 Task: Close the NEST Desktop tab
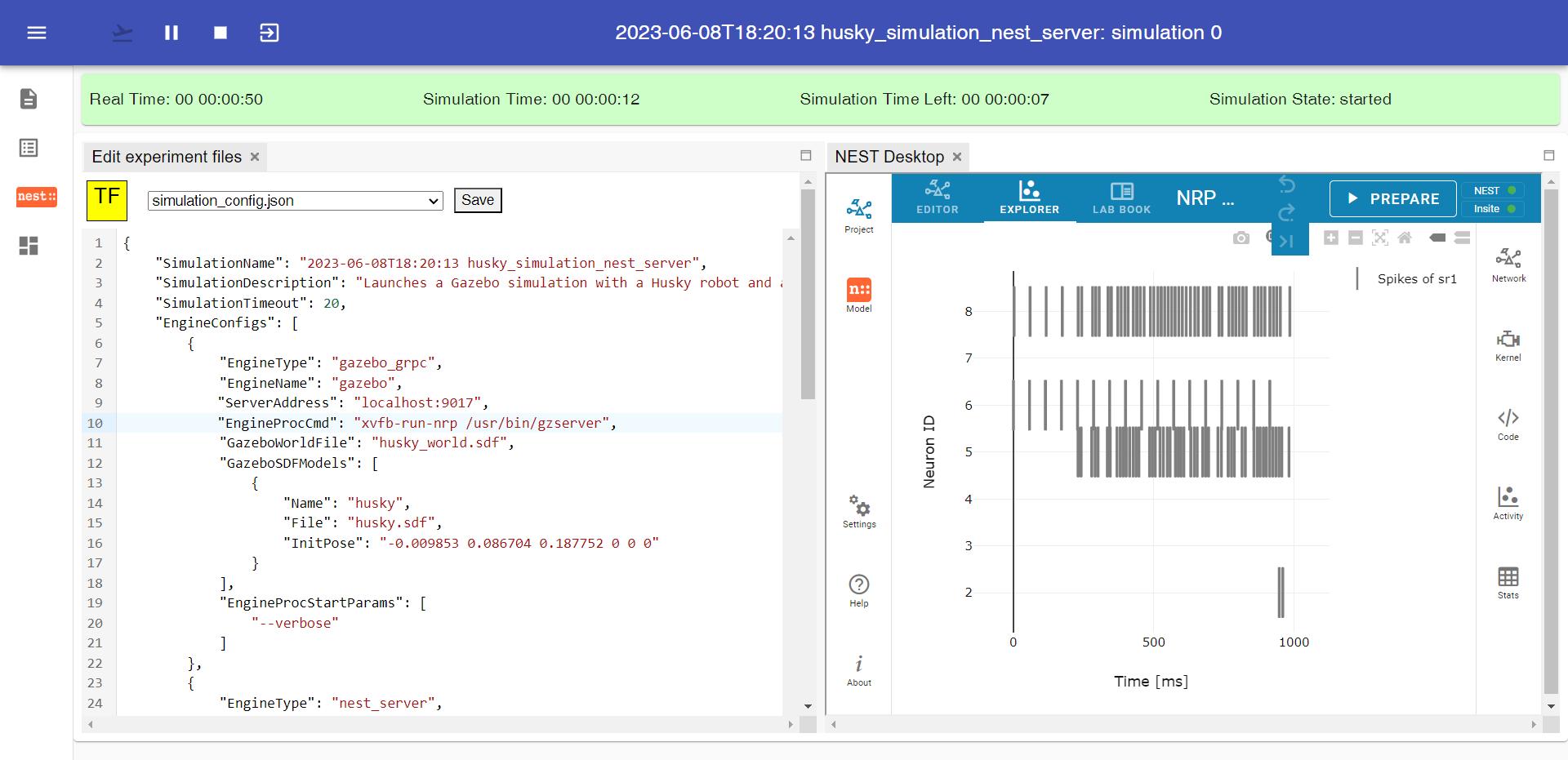click(x=957, y=157)
